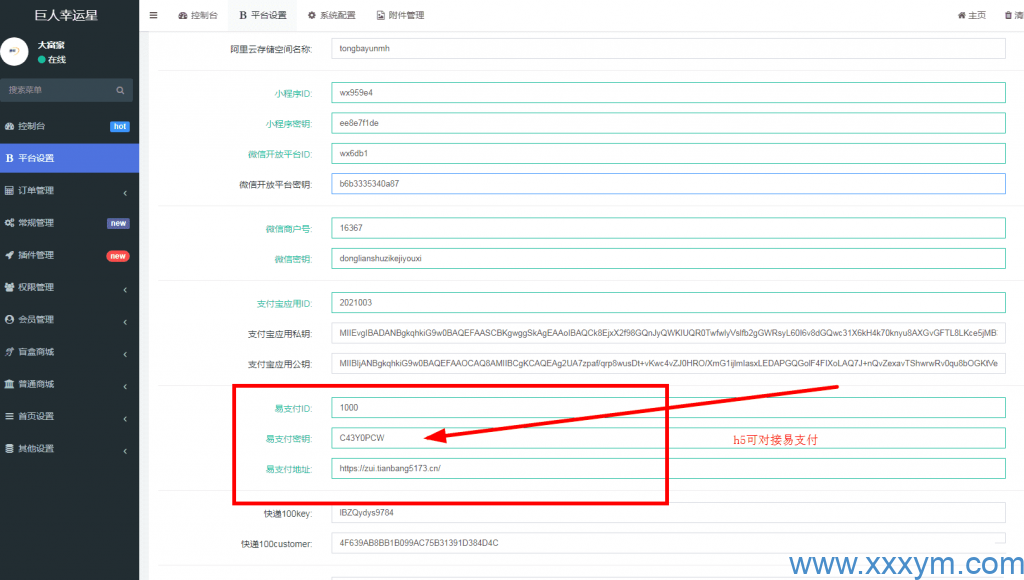Viewport: 1024px width, 580px height.
Task: Click the 微信商户号 input field
Action: pyautogui.click(x=667, y=228)
